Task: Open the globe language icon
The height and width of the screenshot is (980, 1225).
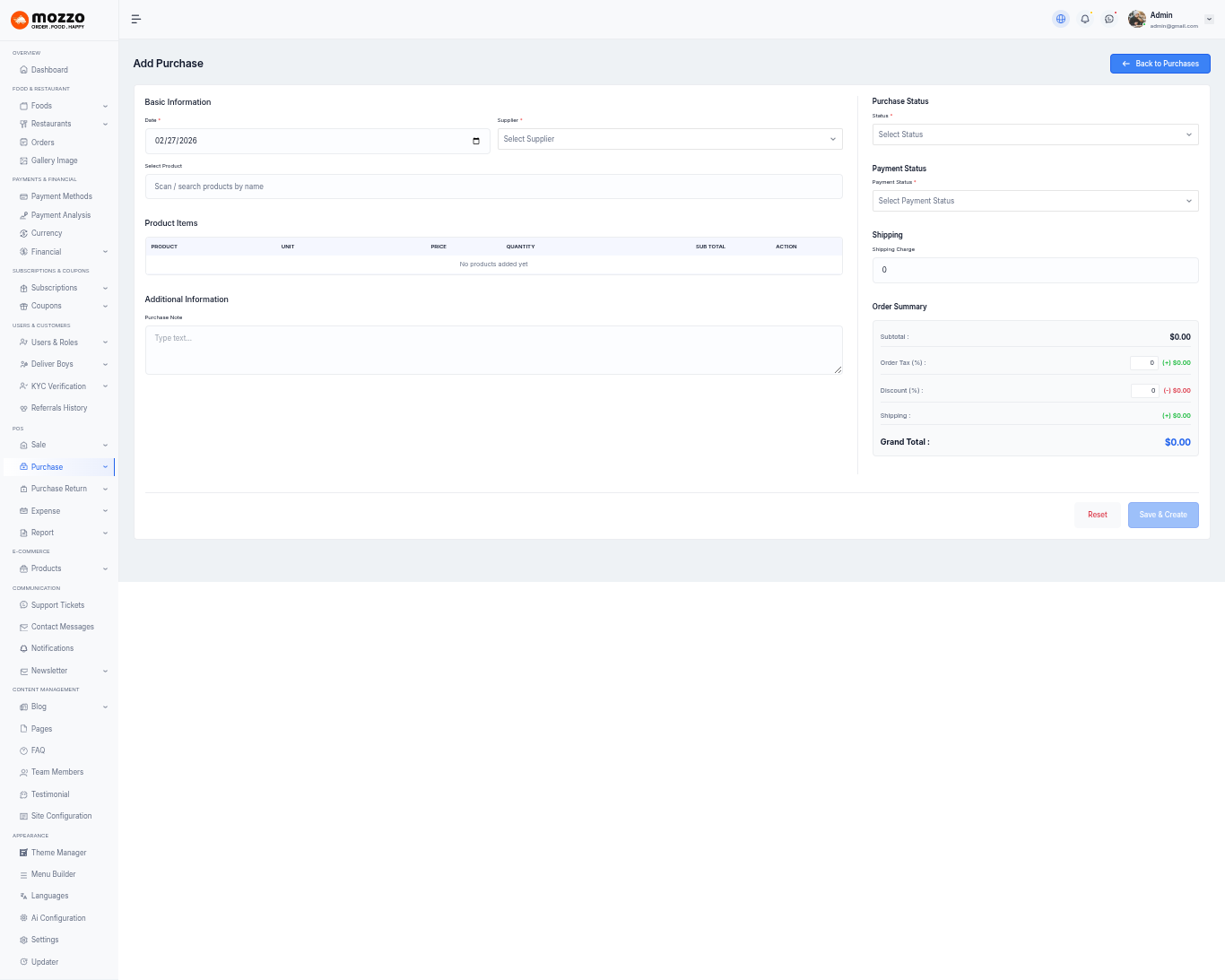Action: (1061, 19)
